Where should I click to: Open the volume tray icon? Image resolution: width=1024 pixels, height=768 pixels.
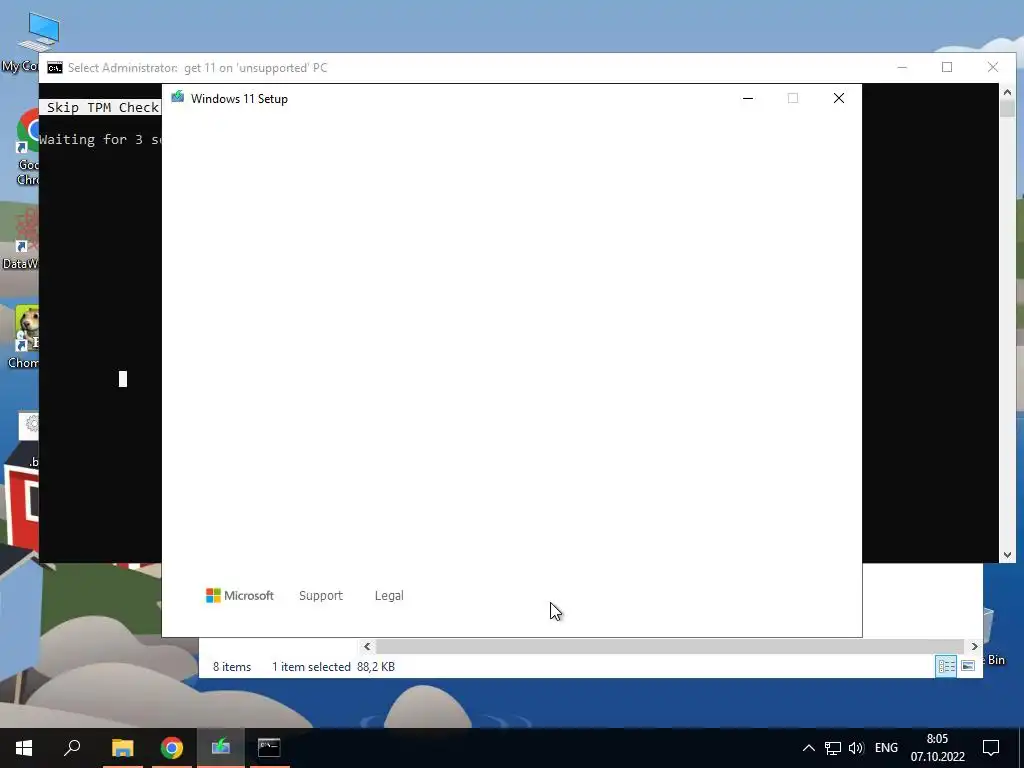point(856,748)
